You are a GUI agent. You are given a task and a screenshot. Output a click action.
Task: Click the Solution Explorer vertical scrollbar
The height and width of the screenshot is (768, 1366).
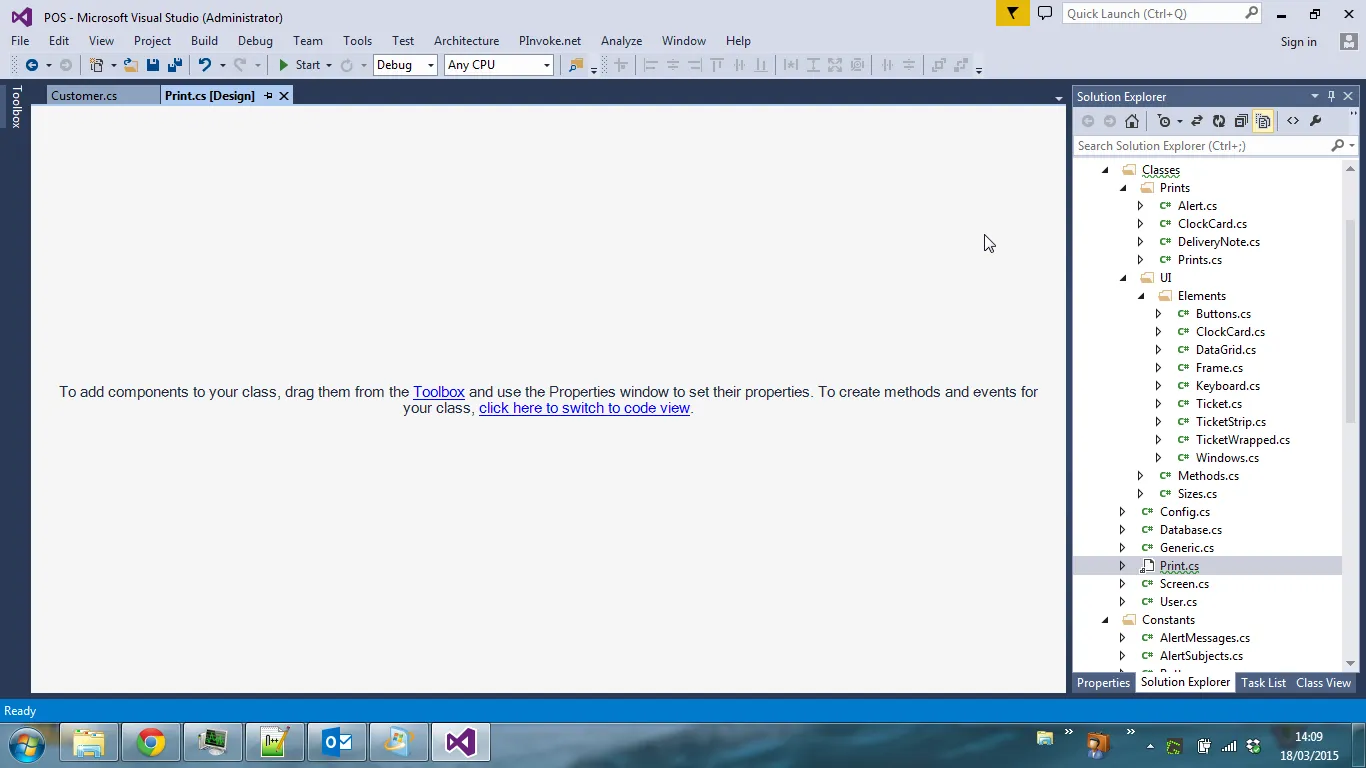(1350, 320)
